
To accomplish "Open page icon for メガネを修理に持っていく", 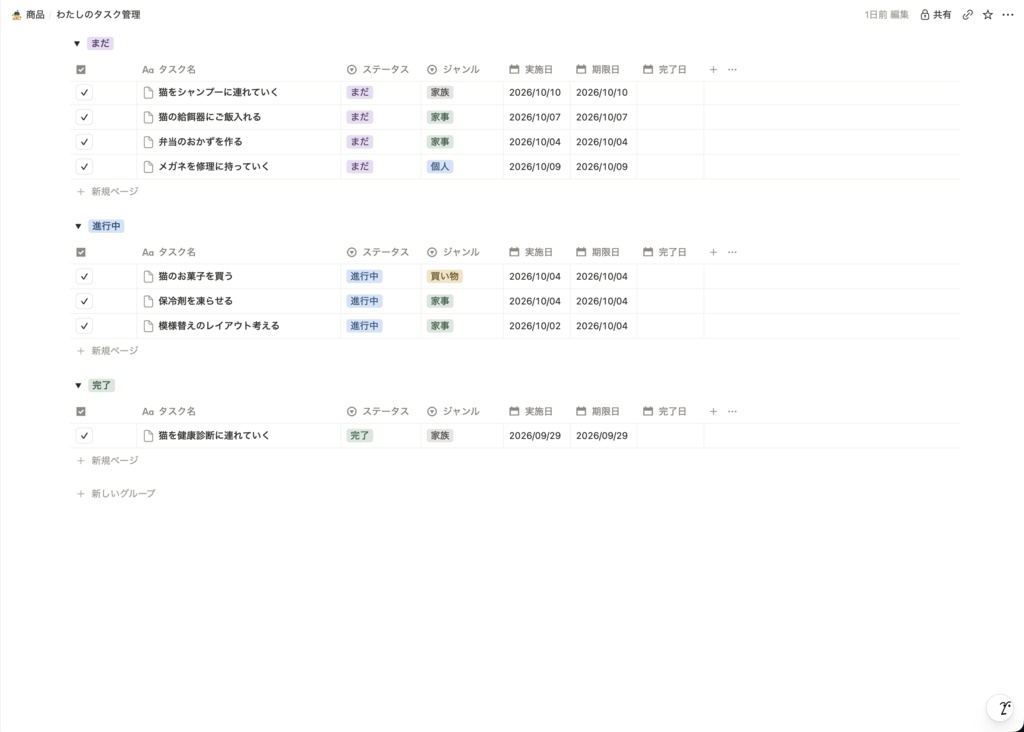I will point(148,167).
